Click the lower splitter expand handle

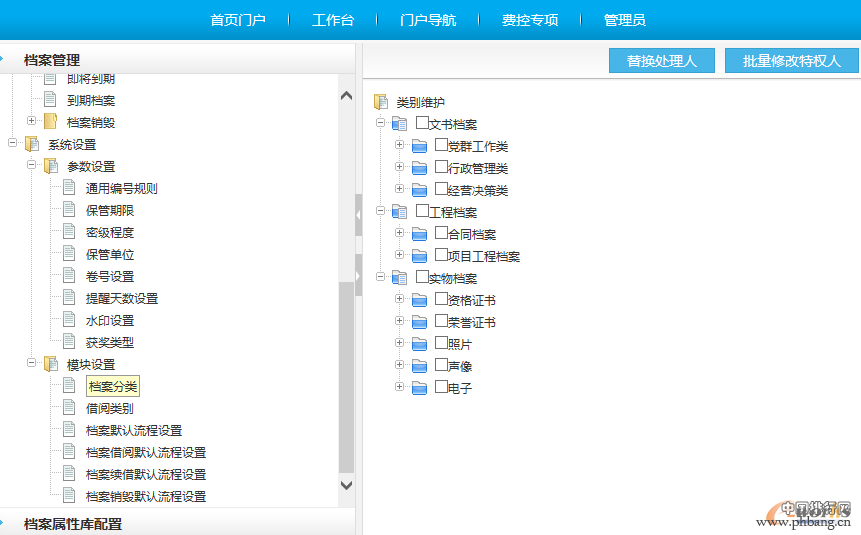coord(359,275)
